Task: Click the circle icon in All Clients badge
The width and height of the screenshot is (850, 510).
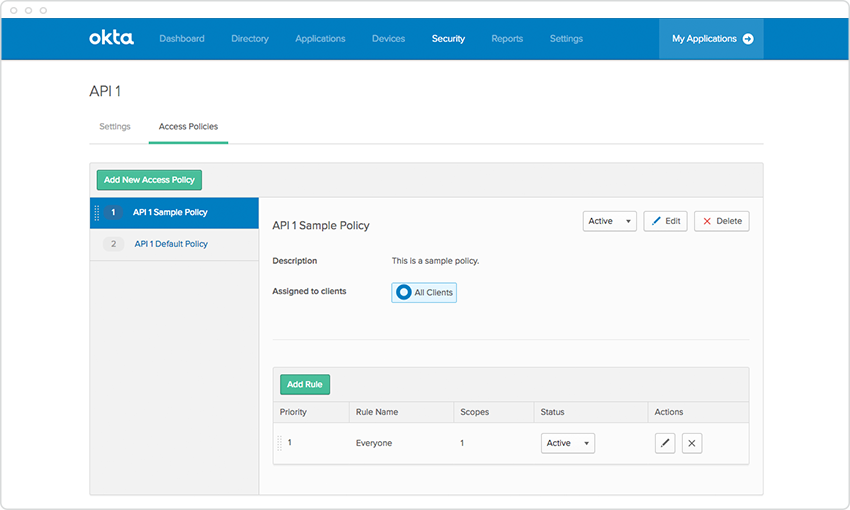Action: tap(404, 292)
